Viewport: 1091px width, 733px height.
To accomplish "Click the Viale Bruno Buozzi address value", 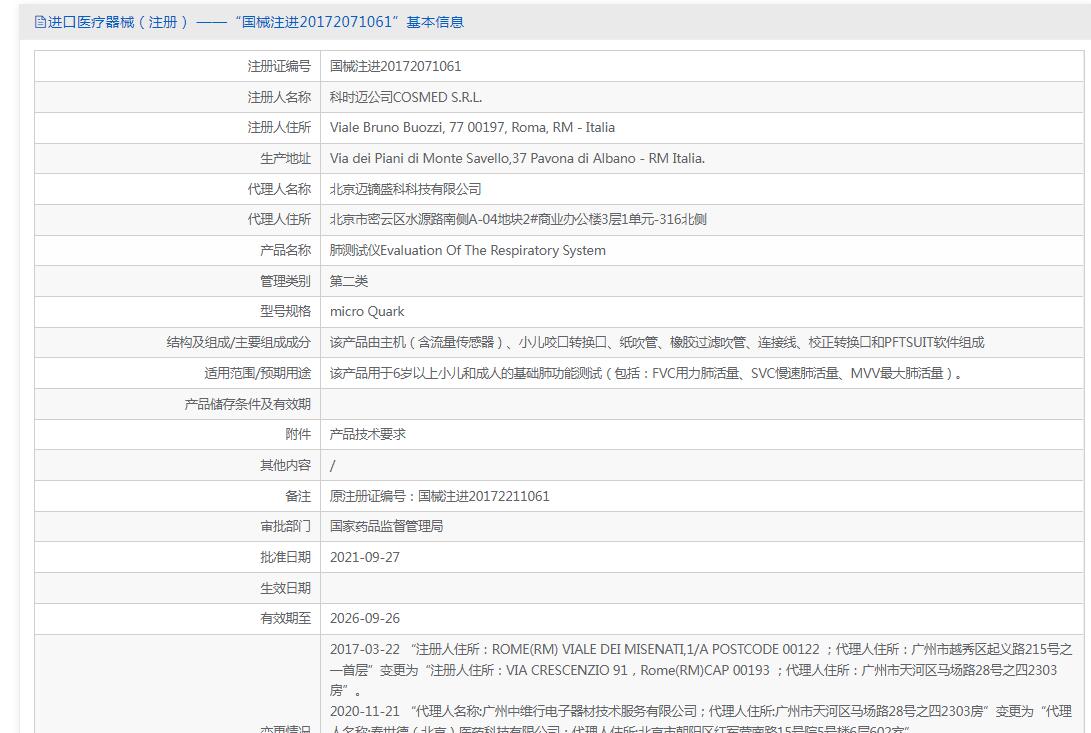I will [472, 127].
